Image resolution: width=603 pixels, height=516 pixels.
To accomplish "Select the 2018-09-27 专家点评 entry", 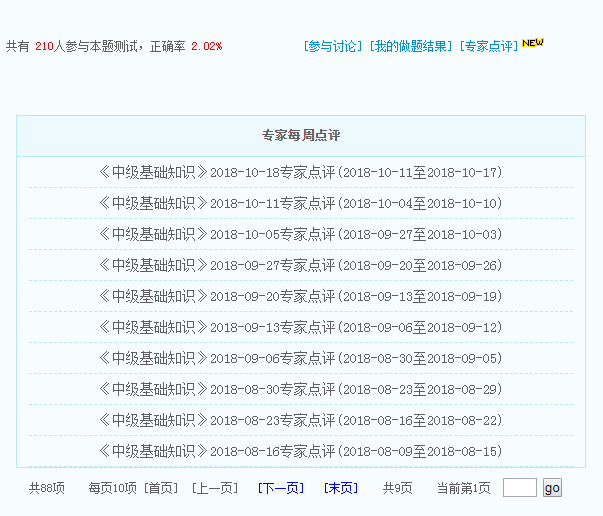I will tap(300, 265).
